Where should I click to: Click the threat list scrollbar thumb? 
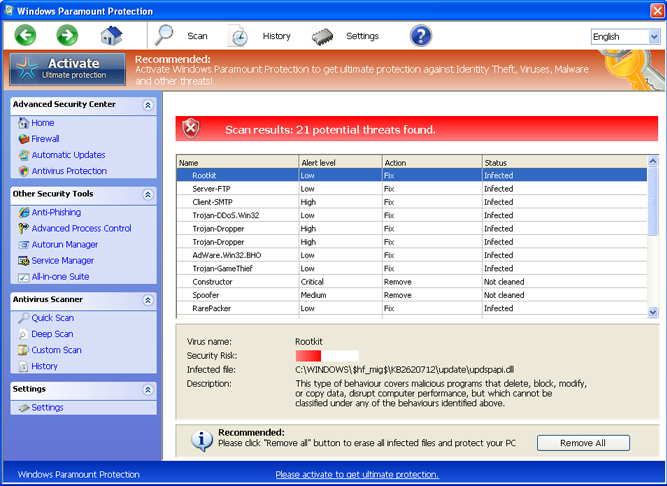point(653,202)
